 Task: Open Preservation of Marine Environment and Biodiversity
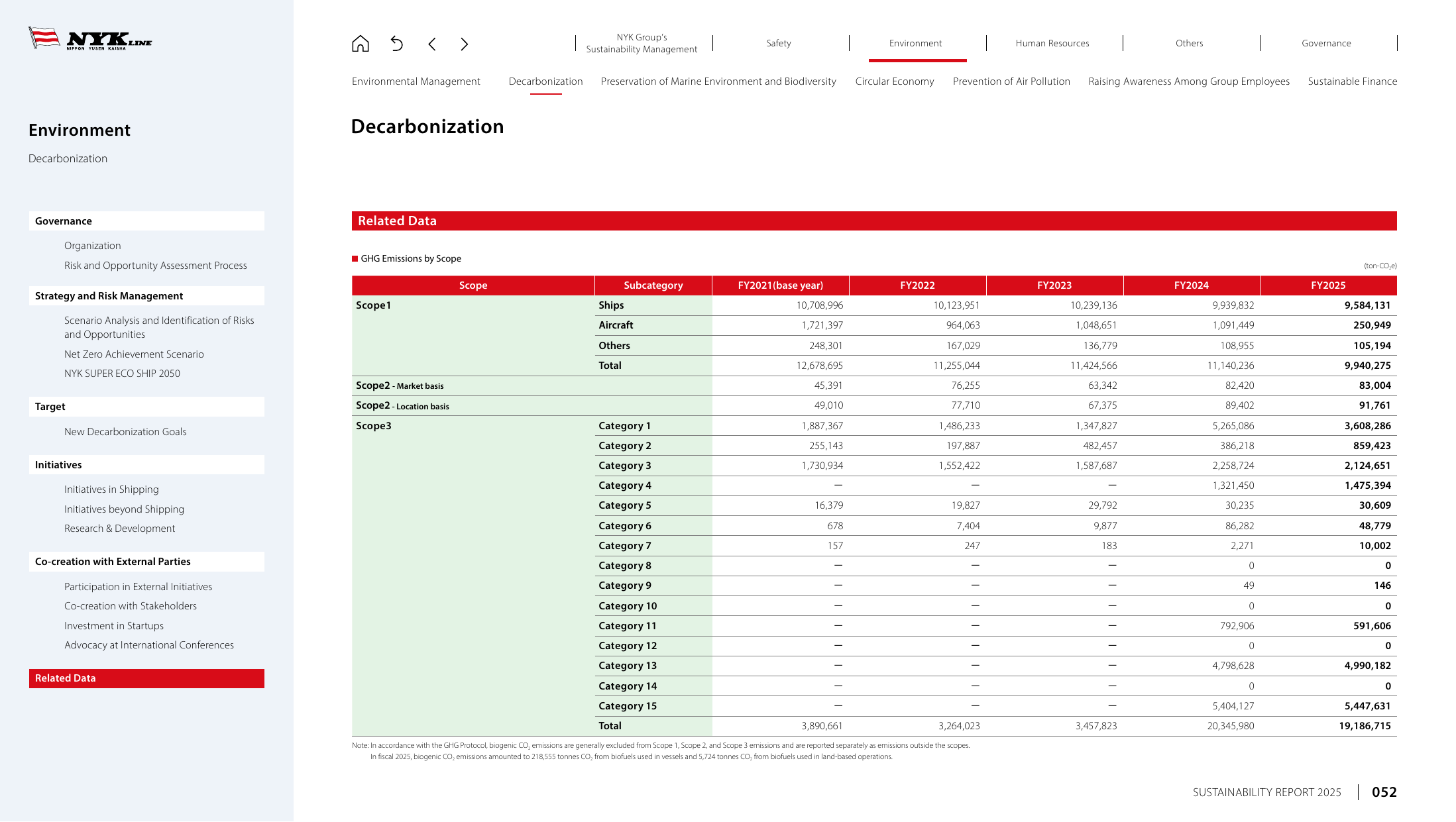click(718, 81)
